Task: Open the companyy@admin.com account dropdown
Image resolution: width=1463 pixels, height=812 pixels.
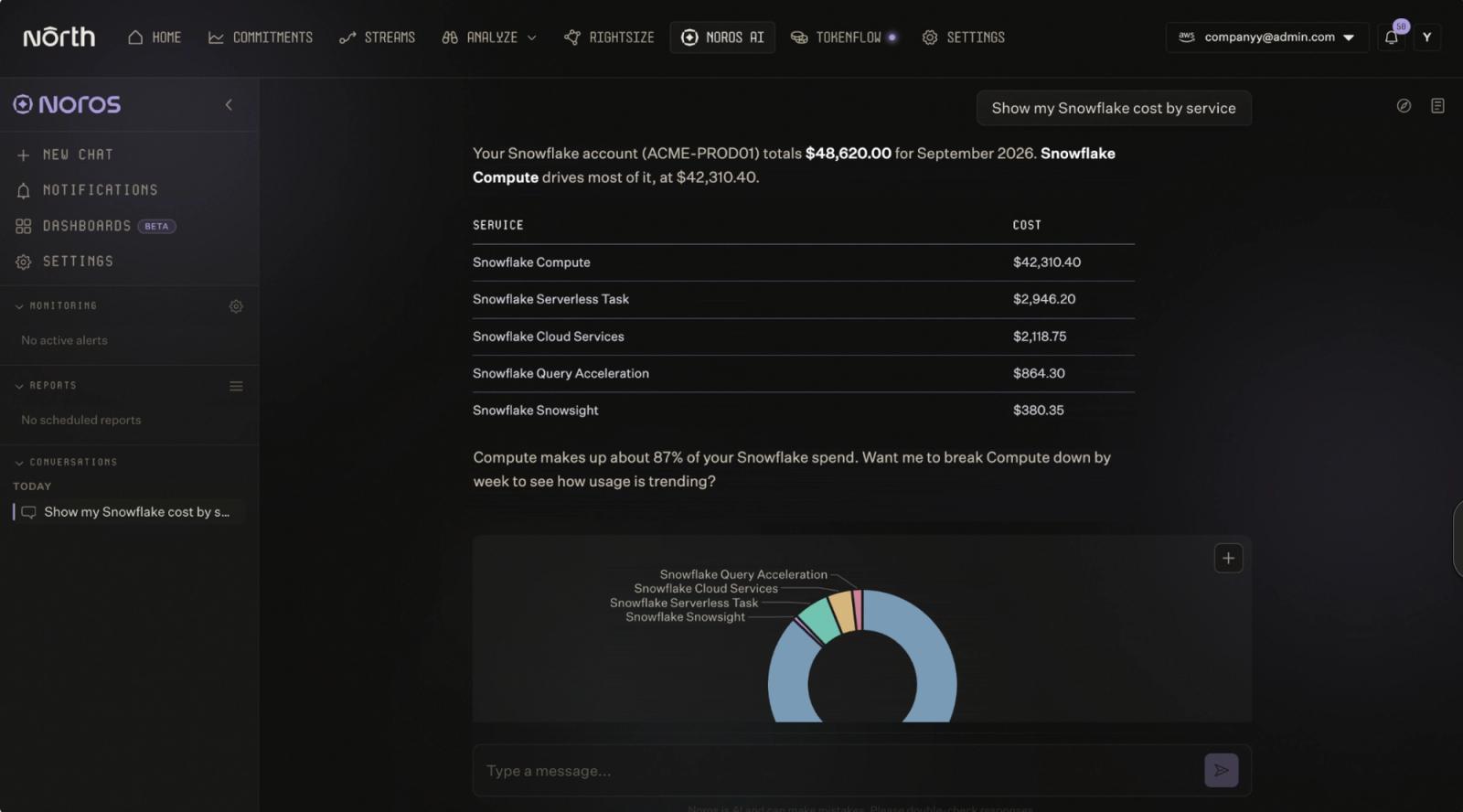Action: [1267, 37]
